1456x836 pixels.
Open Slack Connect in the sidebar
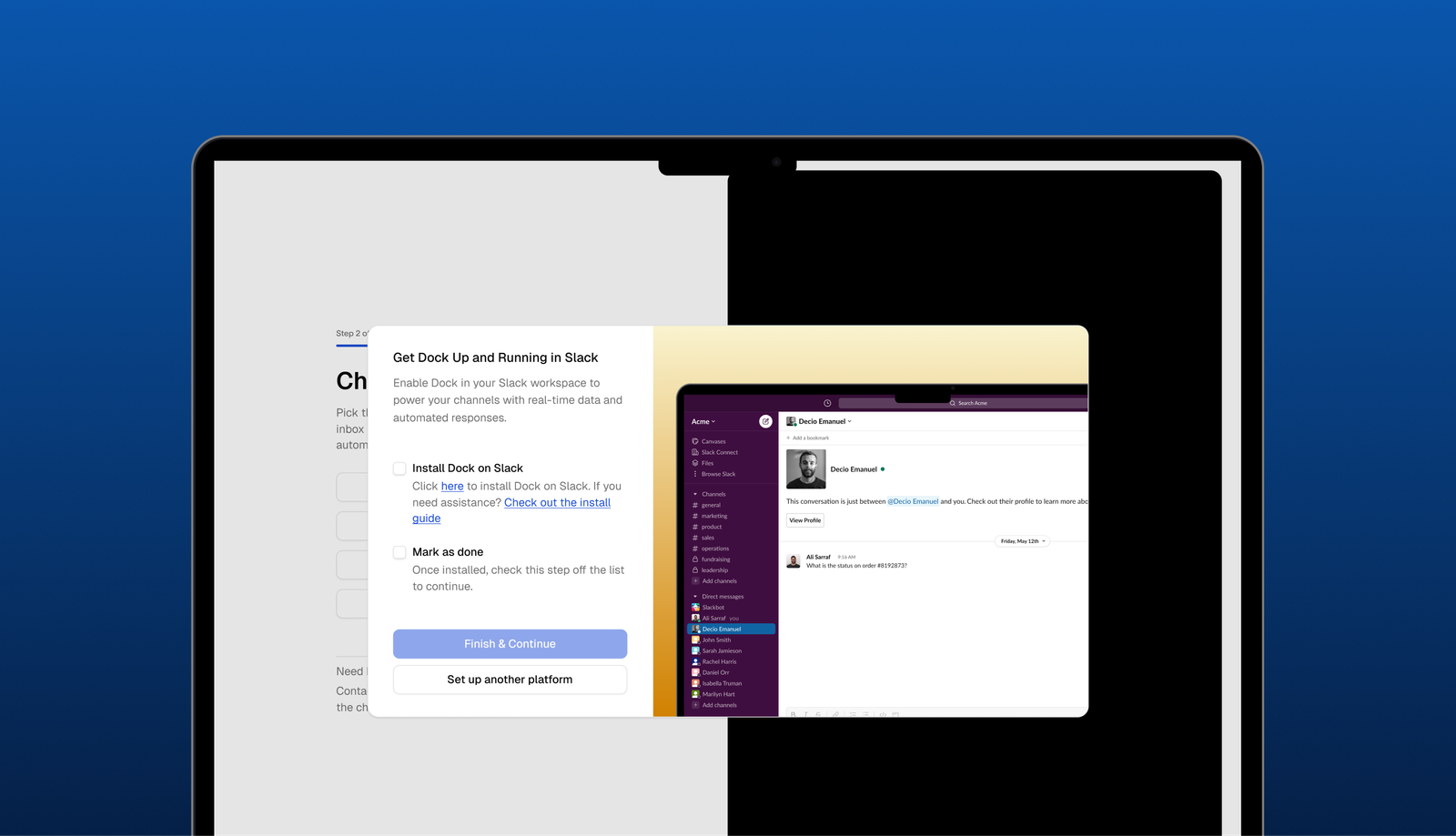[715, 452]
